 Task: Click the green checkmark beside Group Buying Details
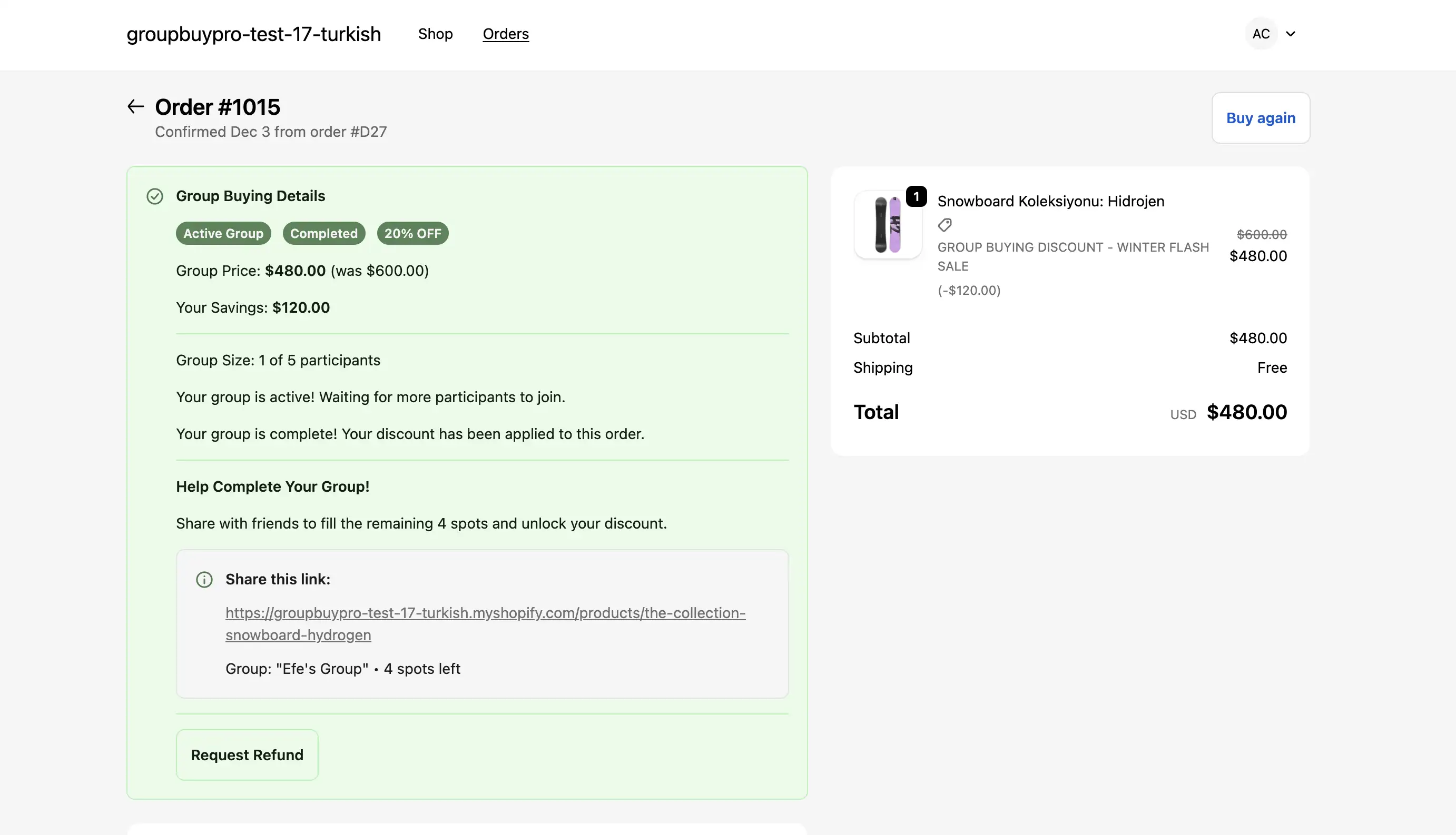154,196
